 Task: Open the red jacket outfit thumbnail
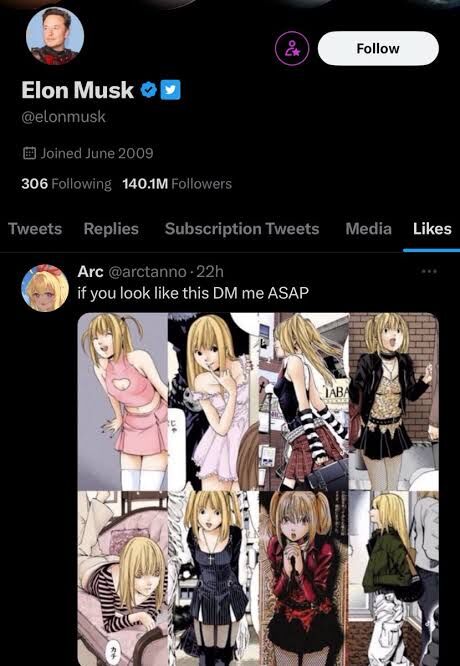(304, 579)
